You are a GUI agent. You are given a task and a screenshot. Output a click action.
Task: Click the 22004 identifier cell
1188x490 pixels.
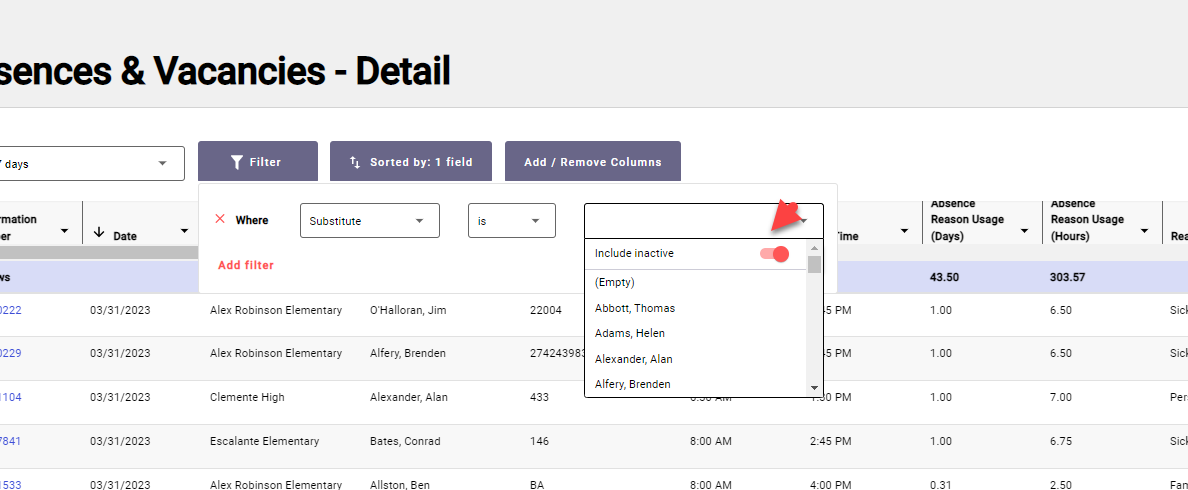point(546,311)
